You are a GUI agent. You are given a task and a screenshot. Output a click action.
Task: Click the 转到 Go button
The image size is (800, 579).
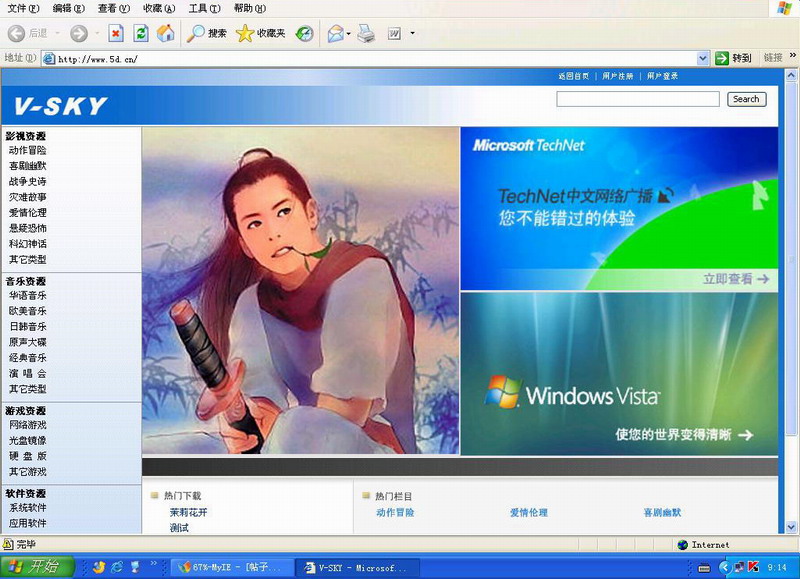(x=734, y=58)
